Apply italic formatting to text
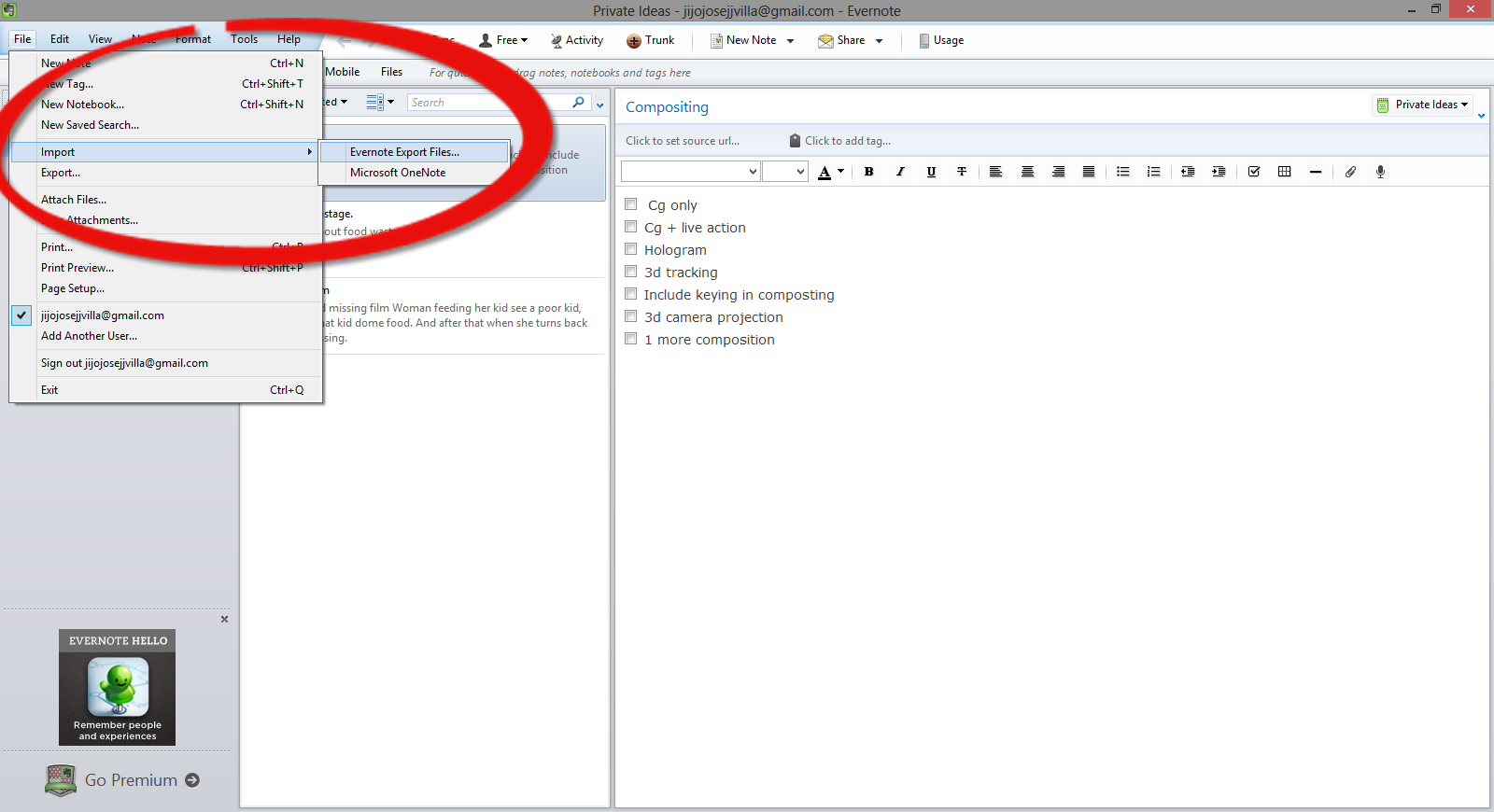 click(x=900, y=172)
